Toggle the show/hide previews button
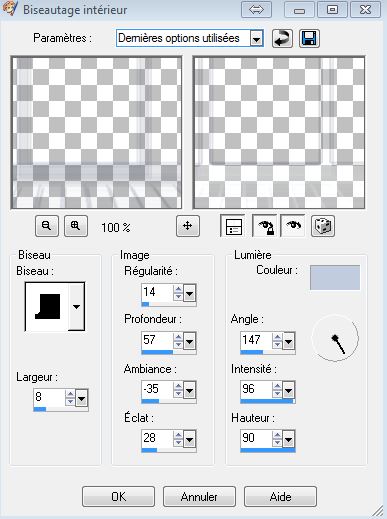The width and height of the screenshot is (387, 519). [233, 226]
